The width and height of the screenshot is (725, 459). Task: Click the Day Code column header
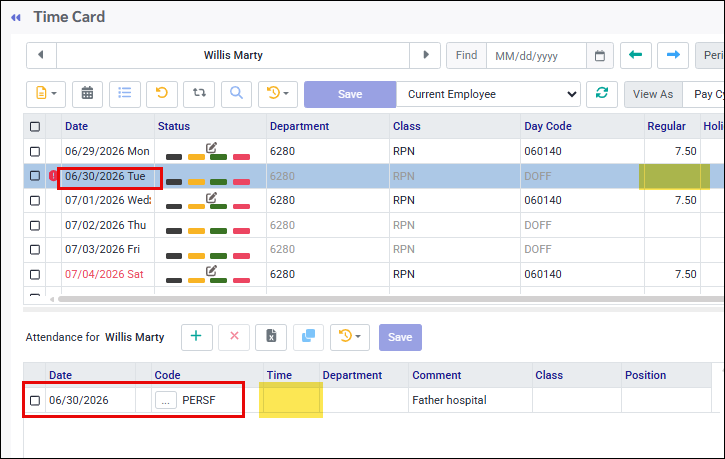[547, 126]
